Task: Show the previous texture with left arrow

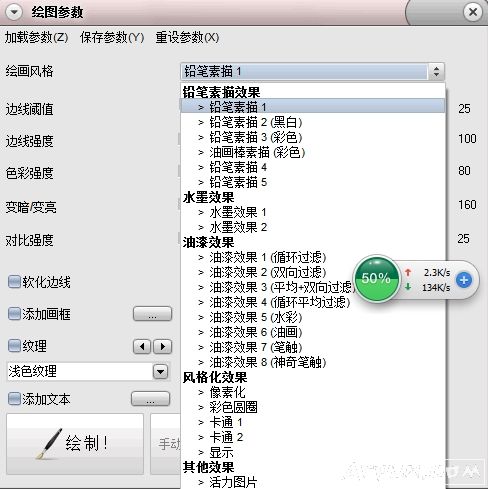Action: point(142,347)
